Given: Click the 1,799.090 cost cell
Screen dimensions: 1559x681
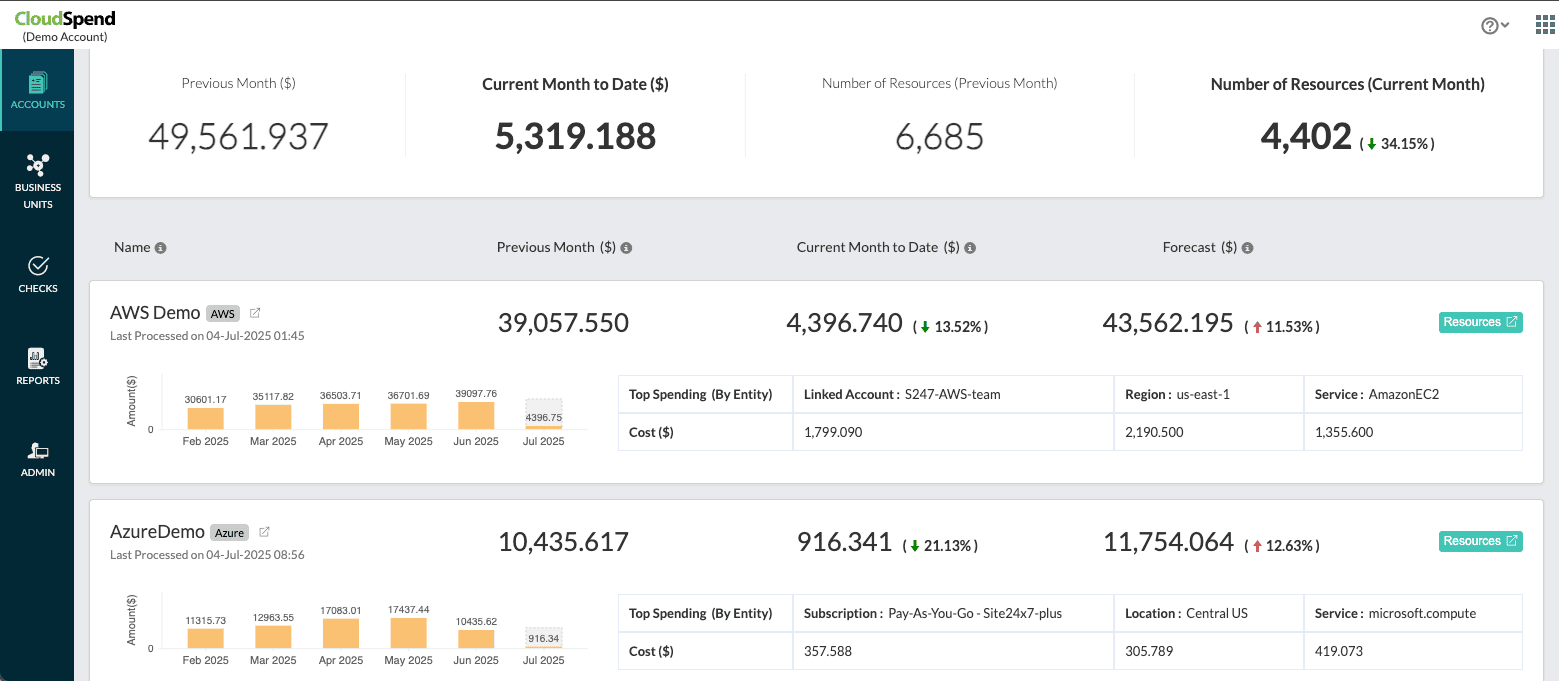Looking at the screenshot, I should [953, 432].
